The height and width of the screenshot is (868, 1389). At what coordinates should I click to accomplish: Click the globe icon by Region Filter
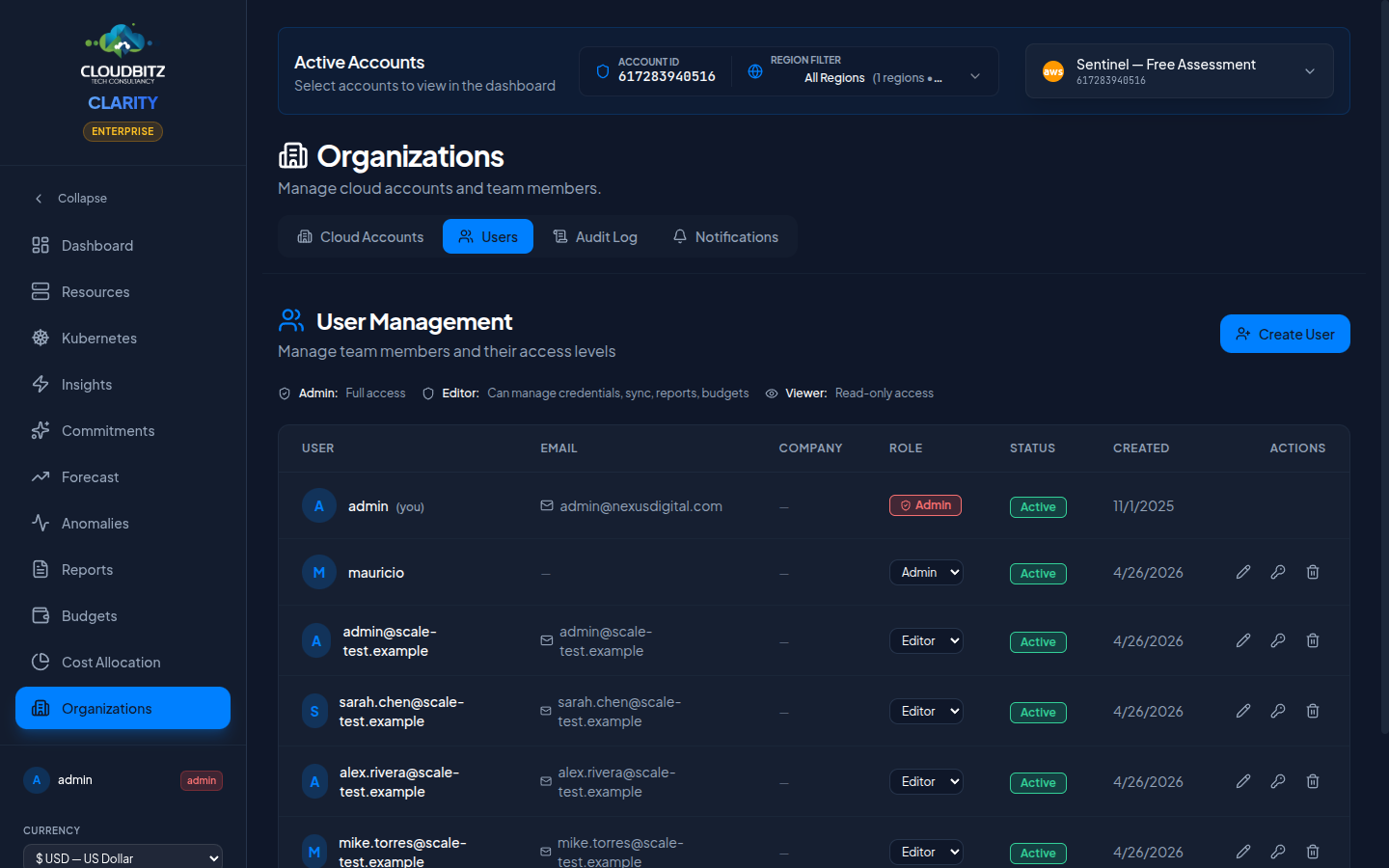pyautogui.click(x=755, y=71)
